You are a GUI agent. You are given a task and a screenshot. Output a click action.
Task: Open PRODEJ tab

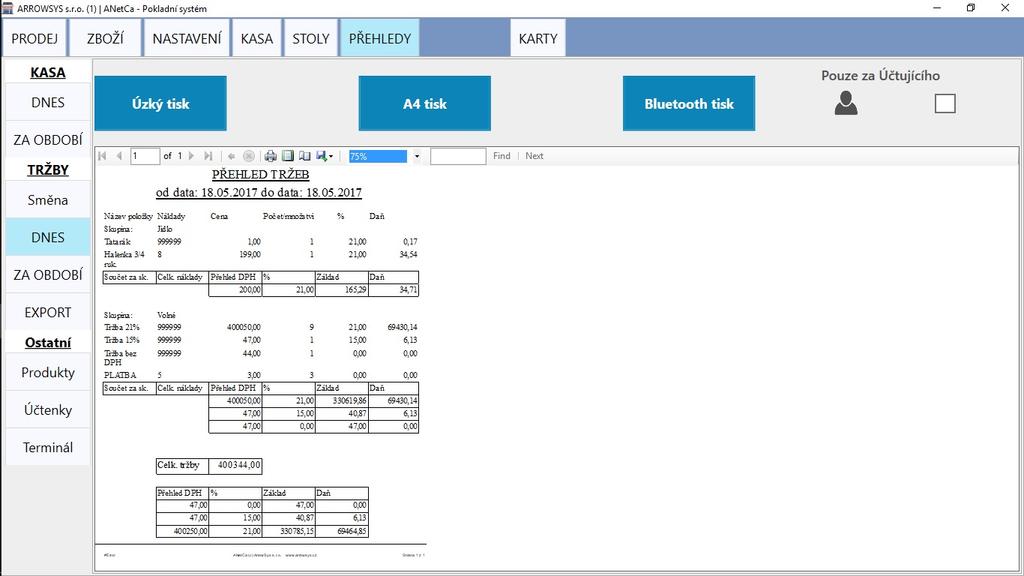click(35, 39)
